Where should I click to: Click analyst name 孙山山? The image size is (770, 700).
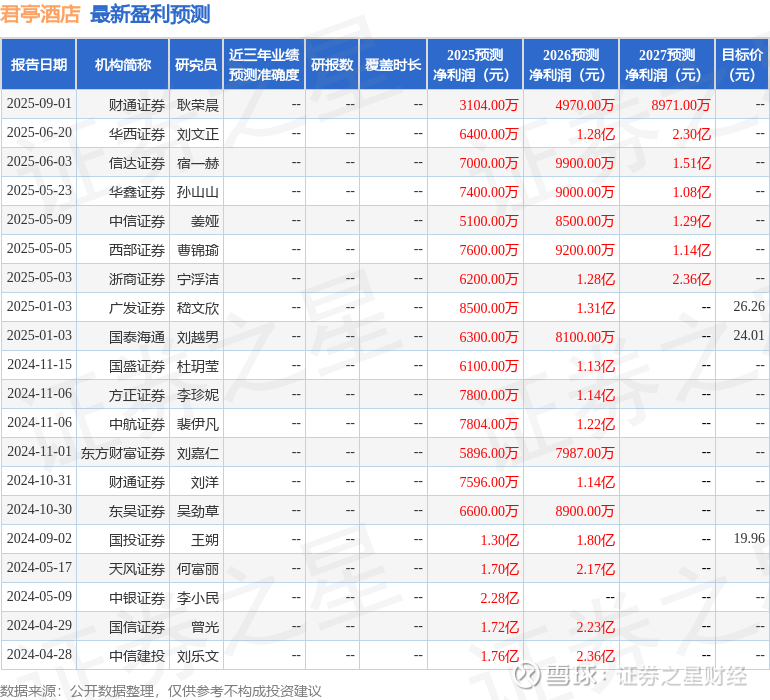(x=198, y=192)
